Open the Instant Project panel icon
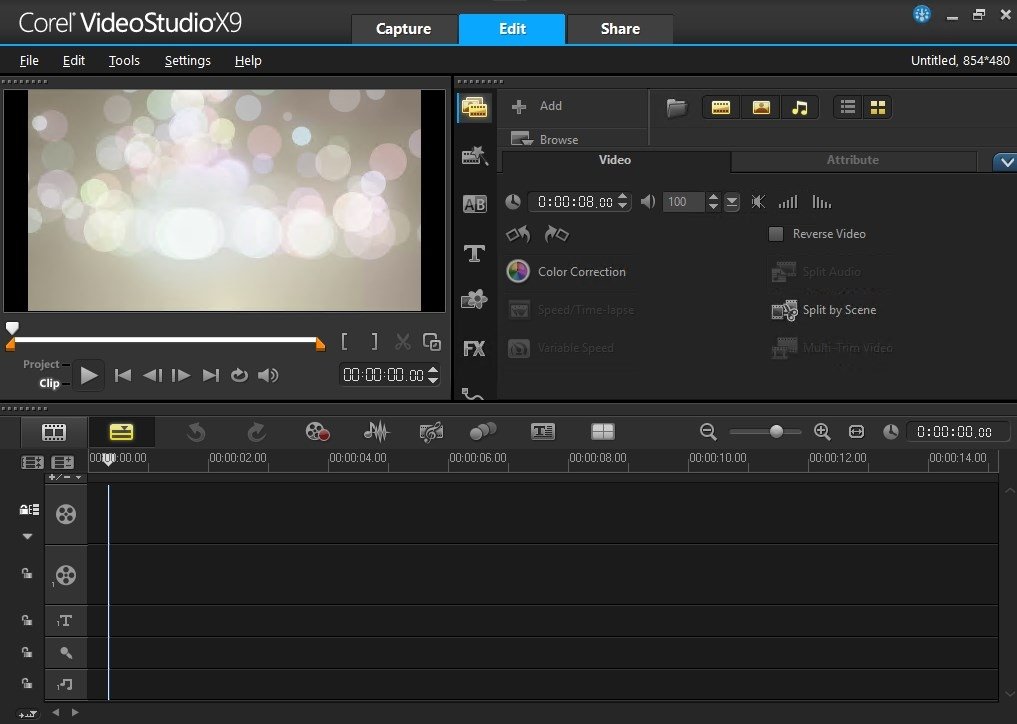Image resolution: width=1017 pixels, height=724 pixels. pyautogui.click(x=474, y=156)
